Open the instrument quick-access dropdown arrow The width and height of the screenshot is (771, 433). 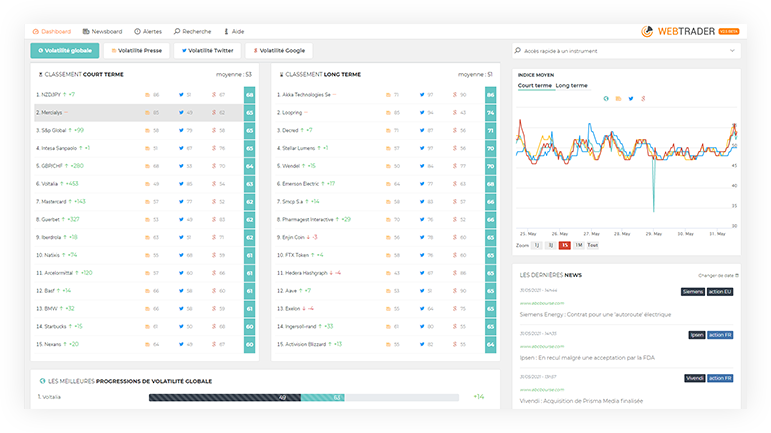click(x=732, y=51)
